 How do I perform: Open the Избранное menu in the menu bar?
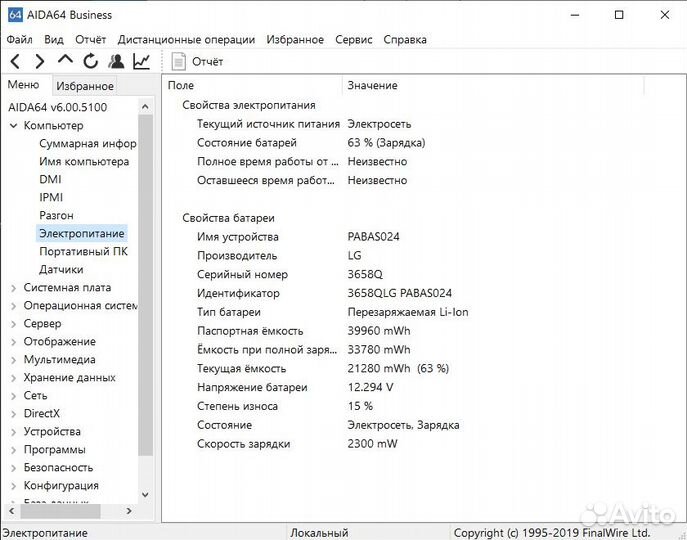point(295,39)
